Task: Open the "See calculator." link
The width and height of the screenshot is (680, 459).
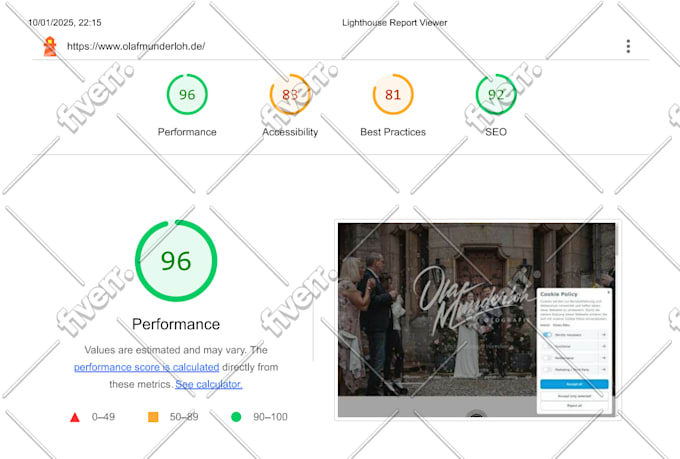Action: 209,384
